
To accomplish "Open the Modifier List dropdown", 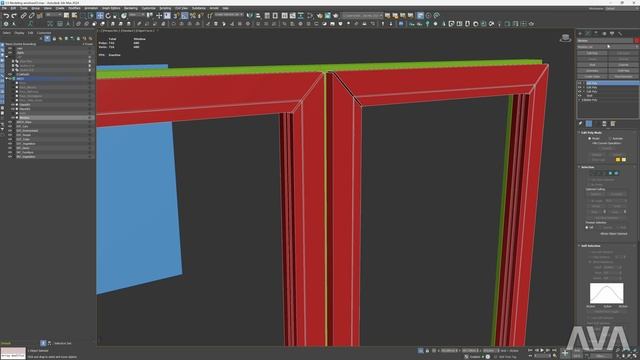I will [608, 47].
